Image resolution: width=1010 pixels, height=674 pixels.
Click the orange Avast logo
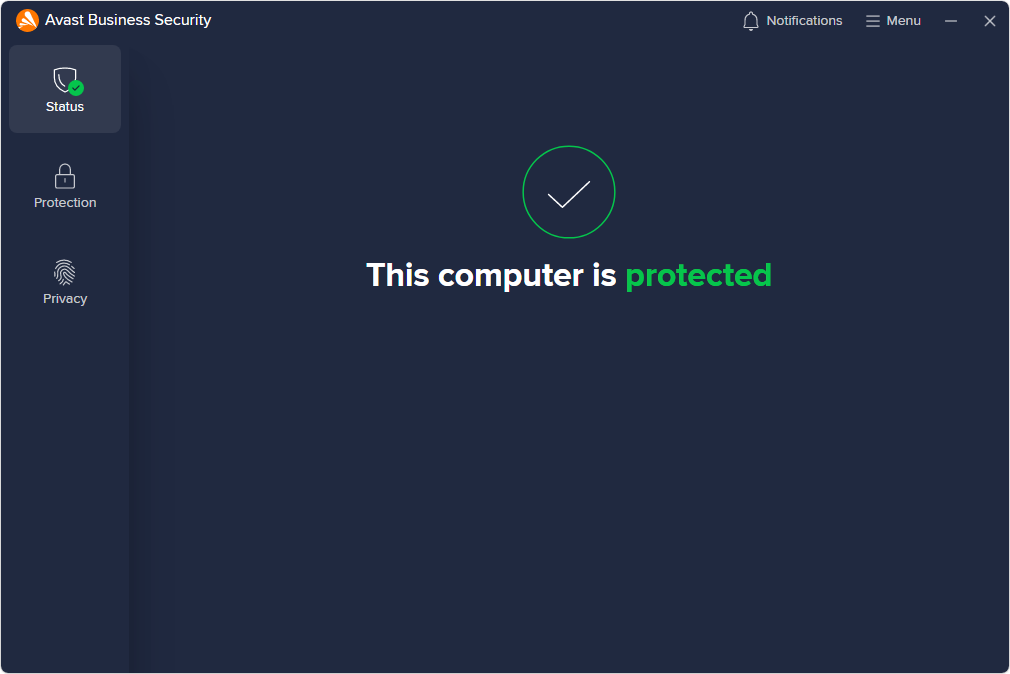(27, 21)
